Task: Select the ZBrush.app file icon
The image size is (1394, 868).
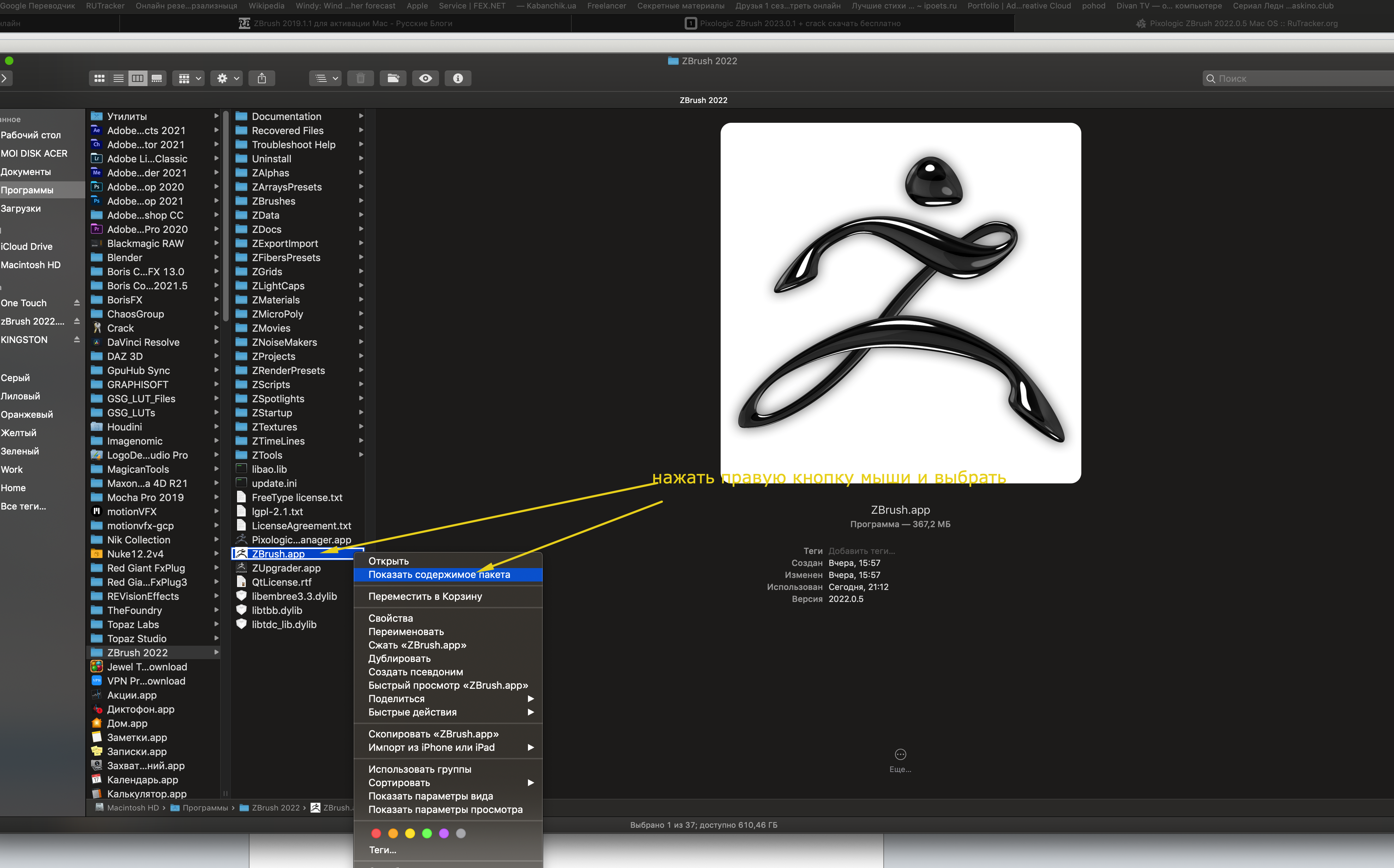Action: 242,553
